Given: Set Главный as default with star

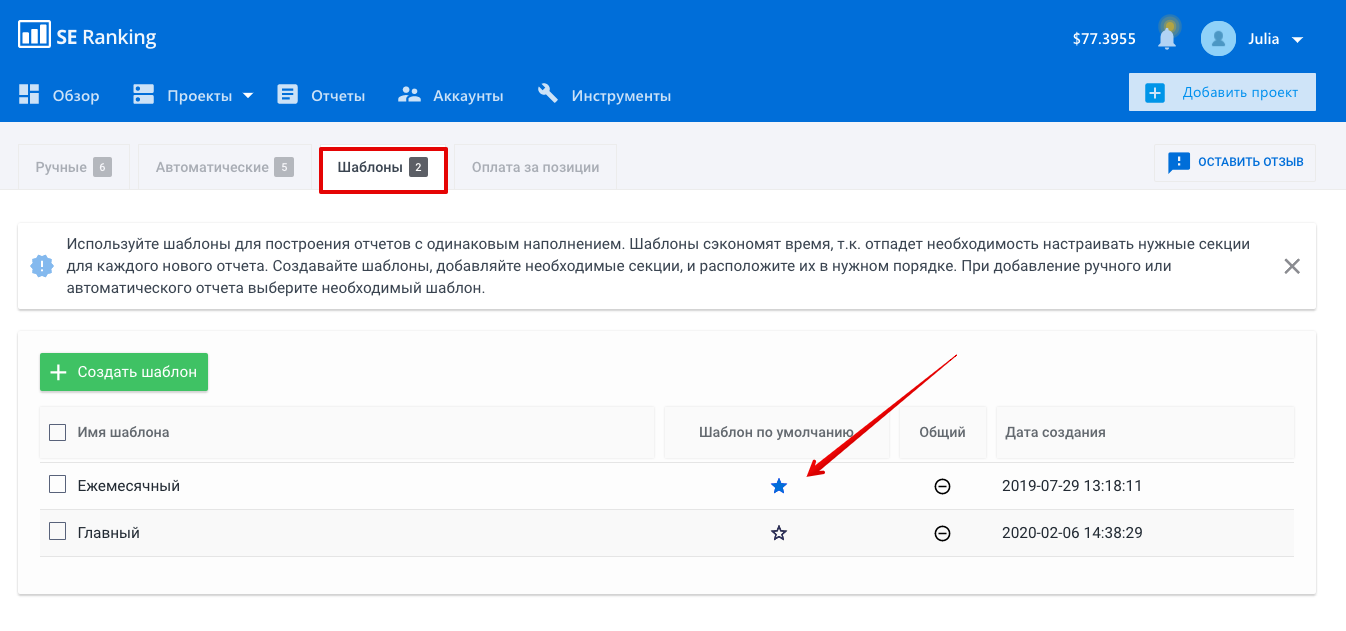Looking at the screenshot, I should (779, 533).
